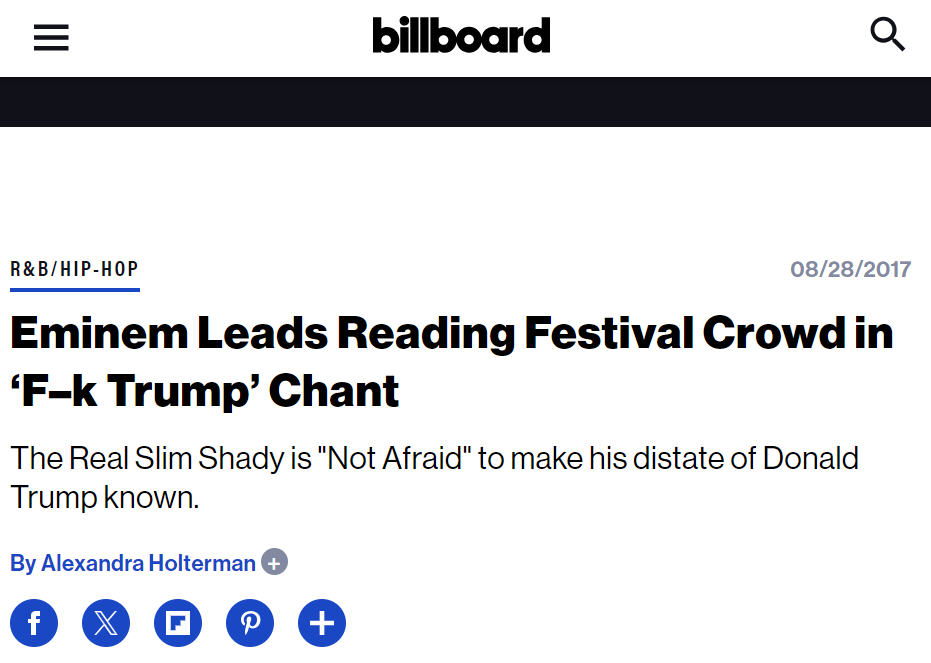Click the 08/28/2017 publish date
Viewport: 931px width, 663px height.
coord(850,269)
